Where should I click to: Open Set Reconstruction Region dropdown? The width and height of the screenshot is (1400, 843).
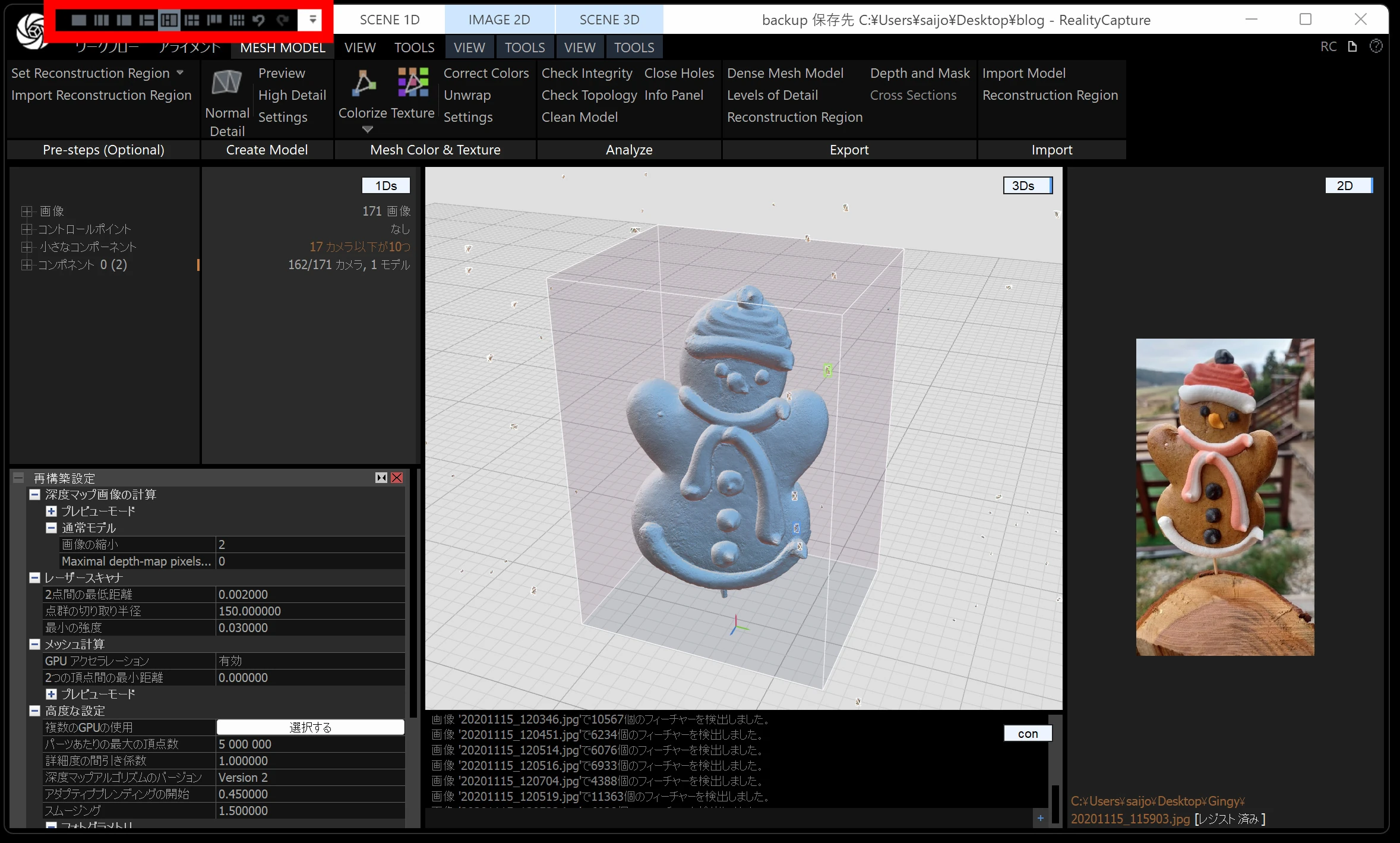pos(180,72)
